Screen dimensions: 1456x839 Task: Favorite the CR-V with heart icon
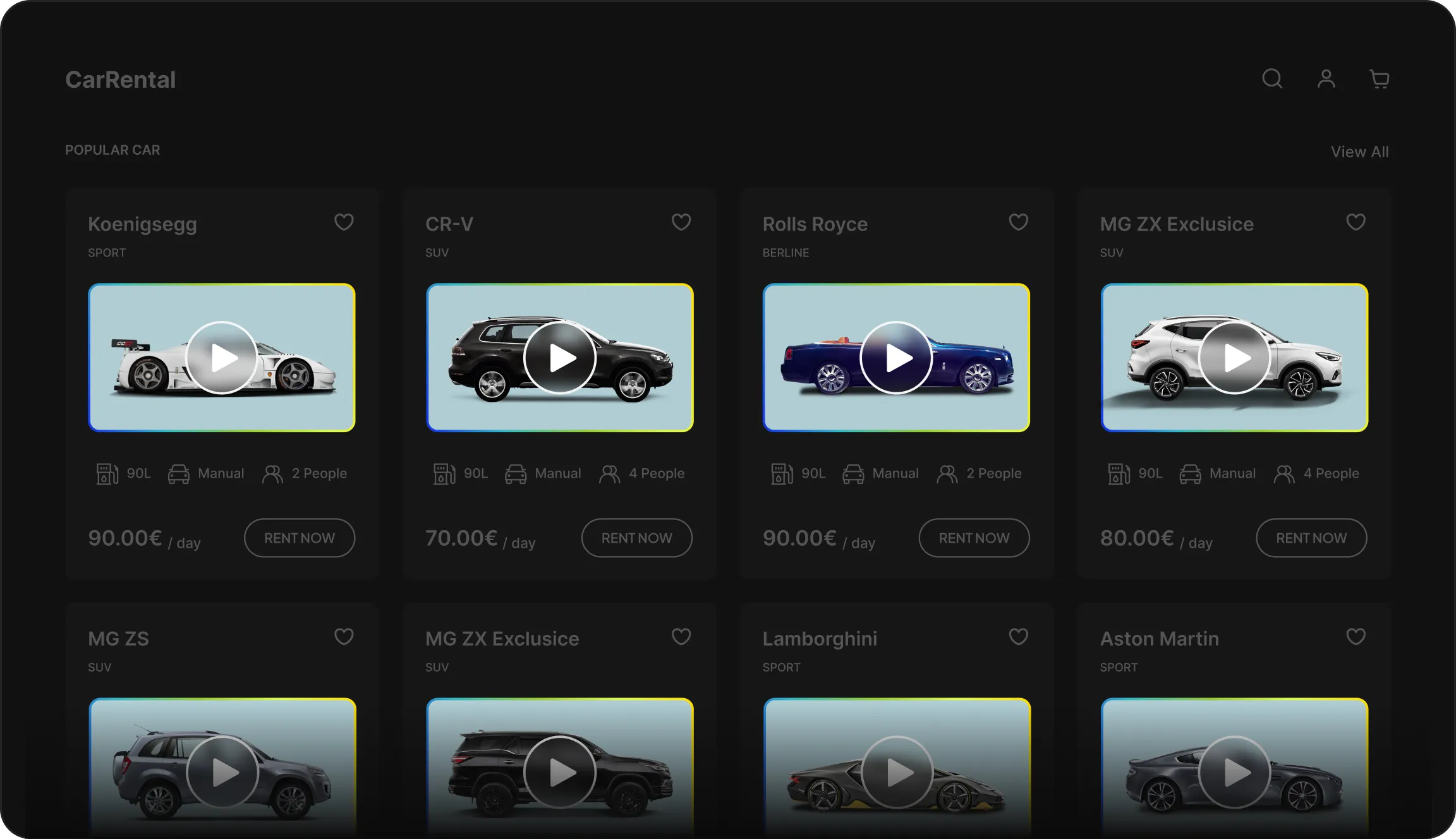[681, 222]
